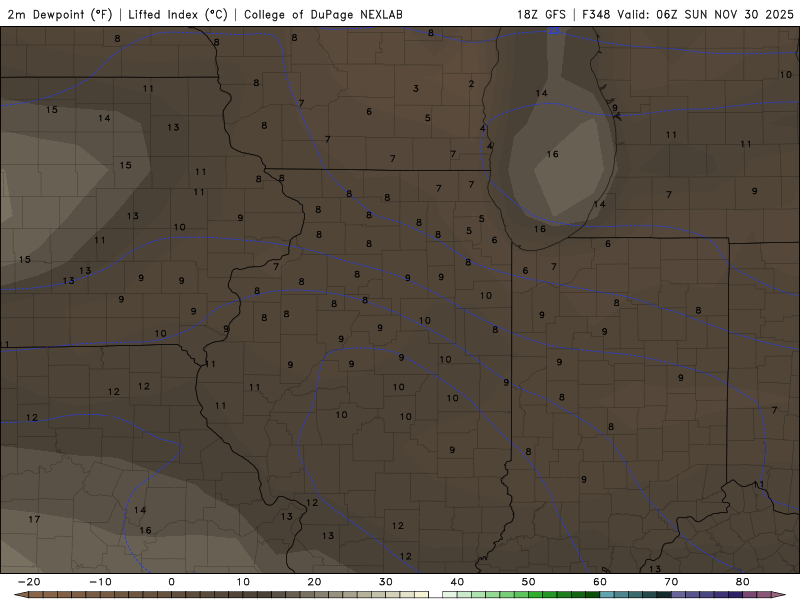This screenshot has height=600, width=800.
Task: Click the "F348 Valid: 06Z SUN NOV 30 2025" text
Action: tap(688, 14)
